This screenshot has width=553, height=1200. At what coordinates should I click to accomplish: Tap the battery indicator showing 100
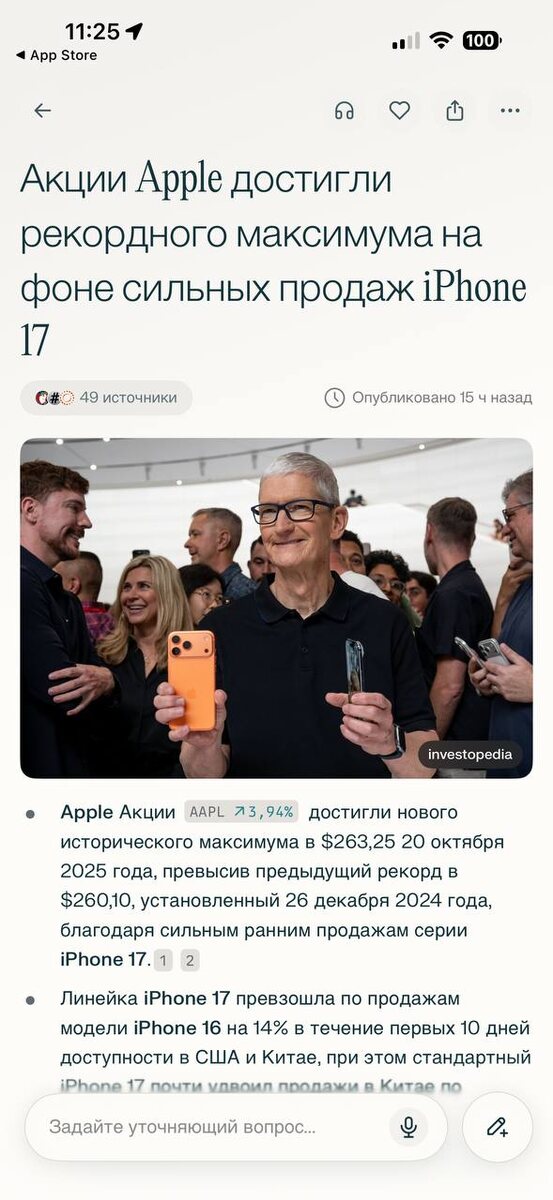[x=482, y=40]
